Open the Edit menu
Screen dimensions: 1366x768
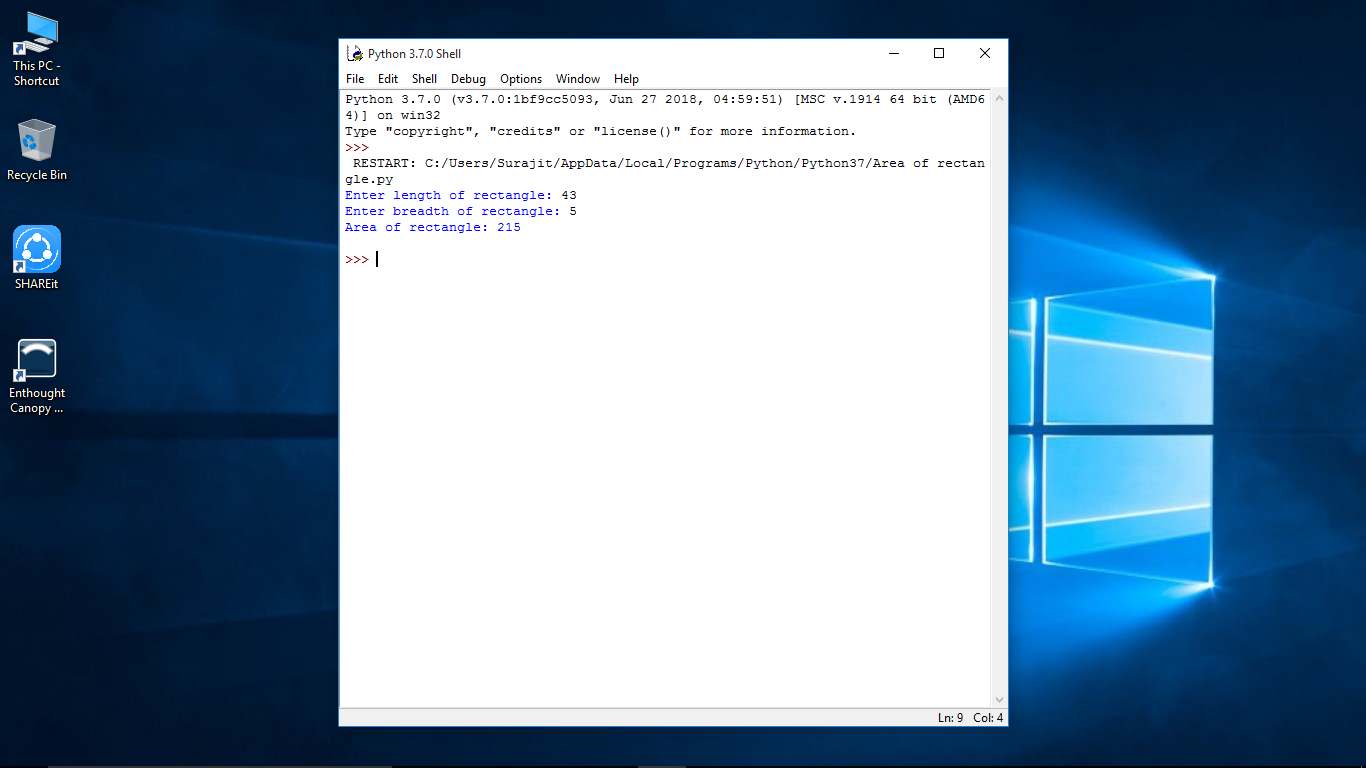click(388, 78)
